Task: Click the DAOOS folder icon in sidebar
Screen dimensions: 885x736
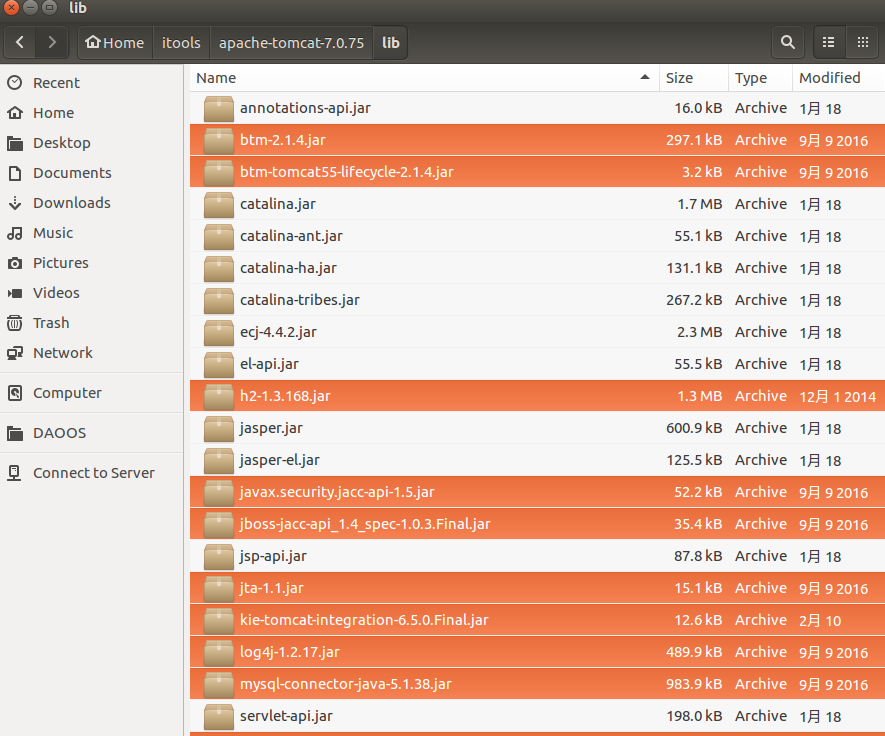Action: pos(15,433)
